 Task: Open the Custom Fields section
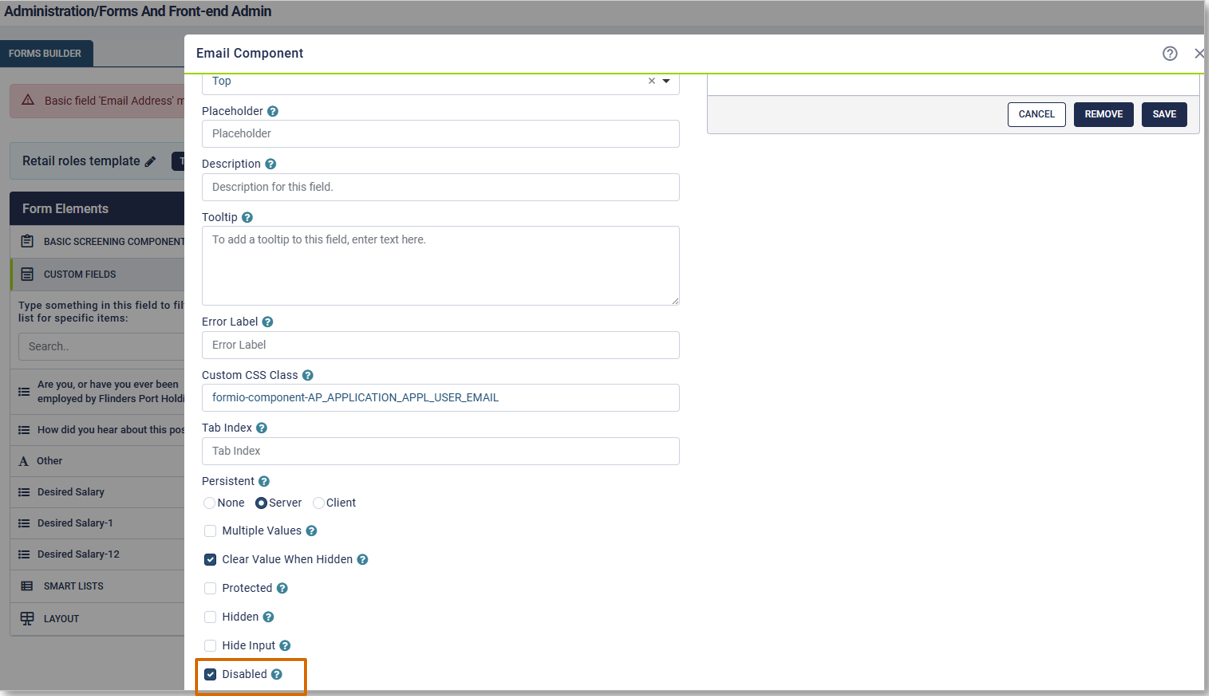[79, 274]
